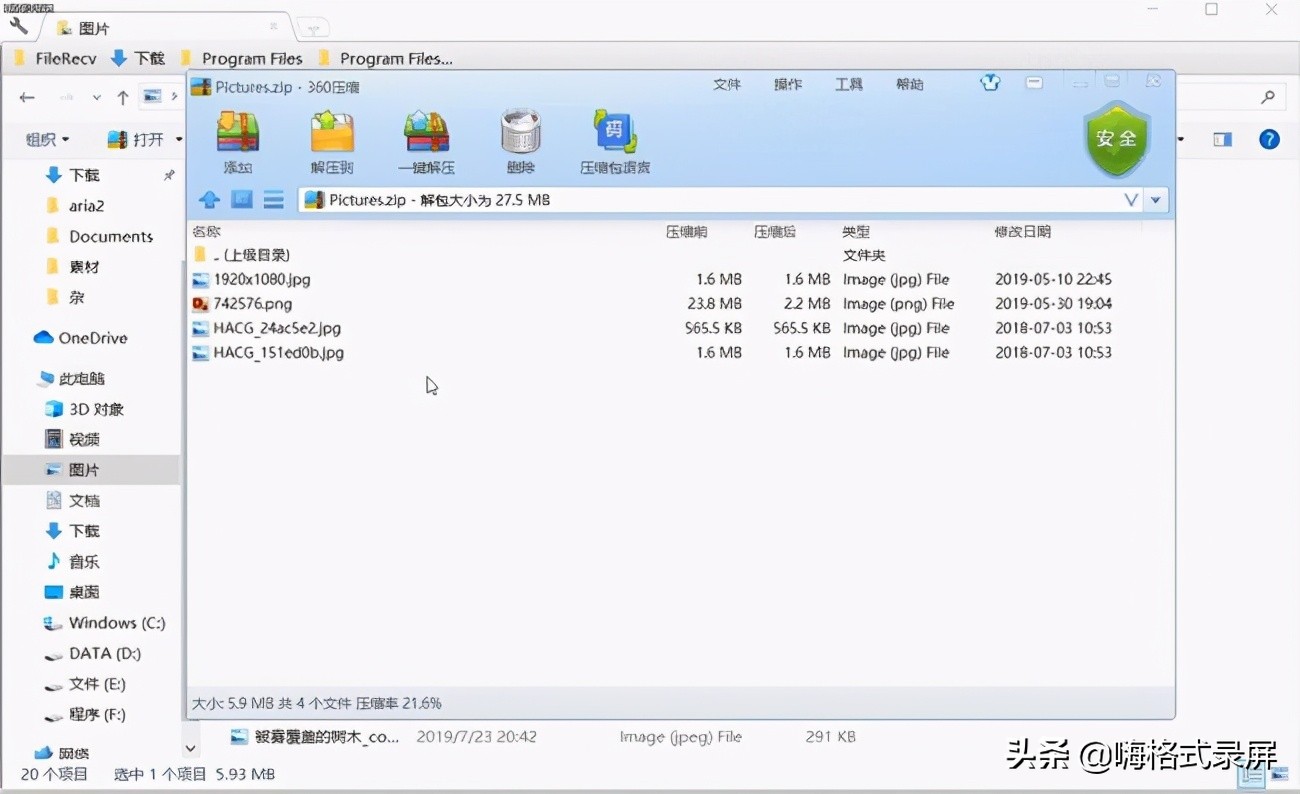The width and height of the screenshot is (1300, 794).
Task: Select OneDrive in the Explorer sidebar
Action: (x=81, y=338)
